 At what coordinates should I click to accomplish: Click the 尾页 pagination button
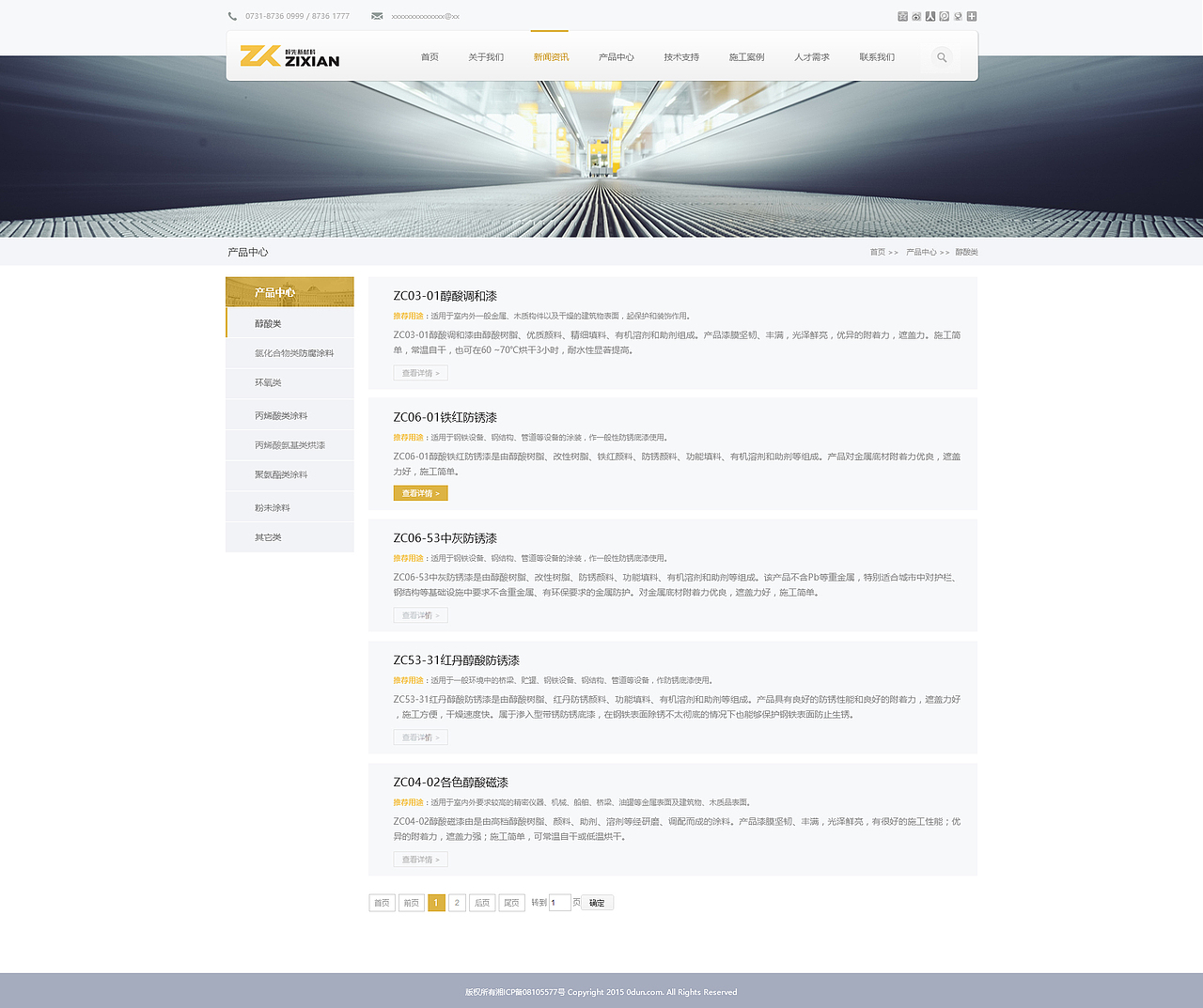[x=511, y=903]
